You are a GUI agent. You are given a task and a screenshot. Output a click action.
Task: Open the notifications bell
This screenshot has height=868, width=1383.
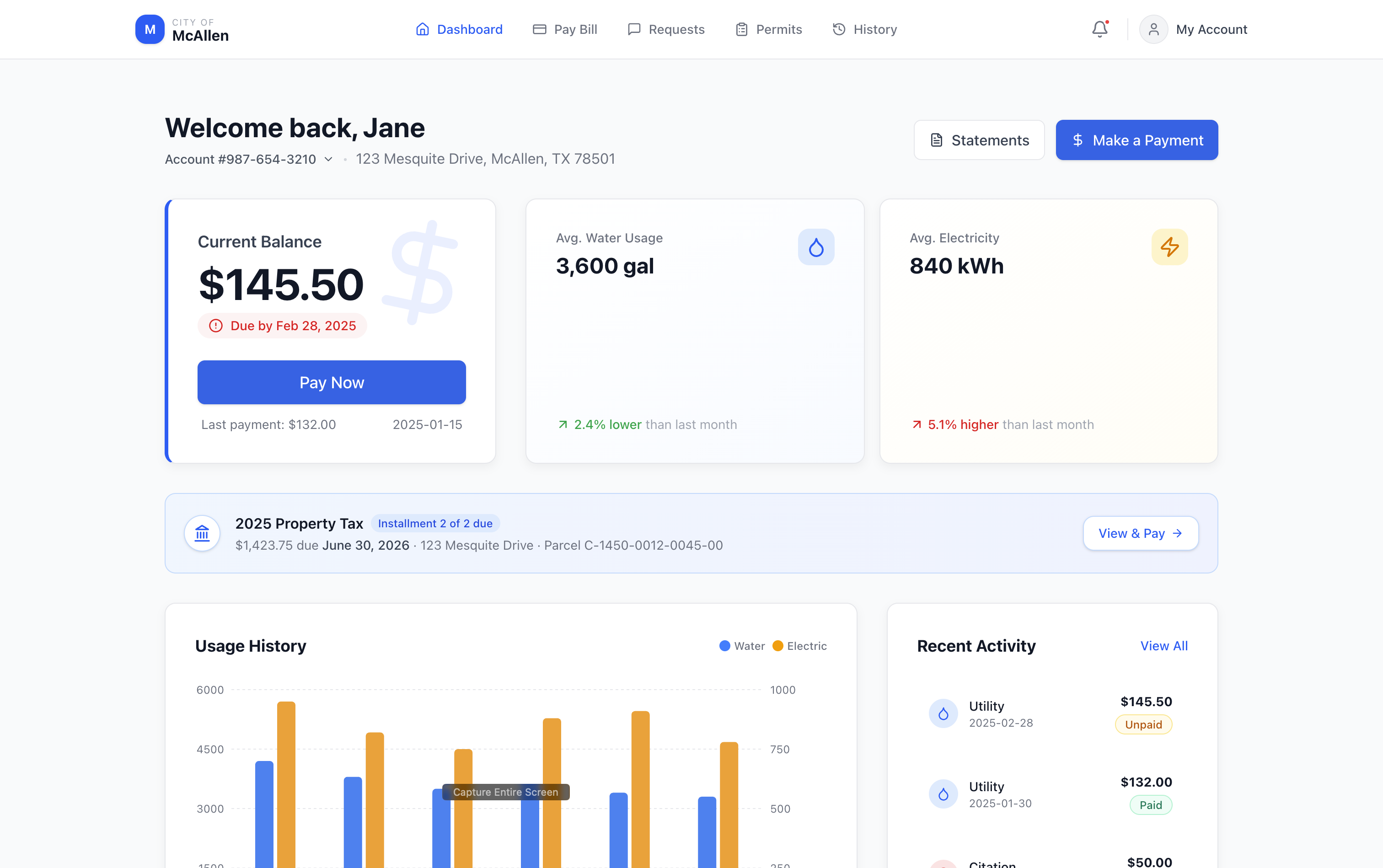(x=1099, y=29)
